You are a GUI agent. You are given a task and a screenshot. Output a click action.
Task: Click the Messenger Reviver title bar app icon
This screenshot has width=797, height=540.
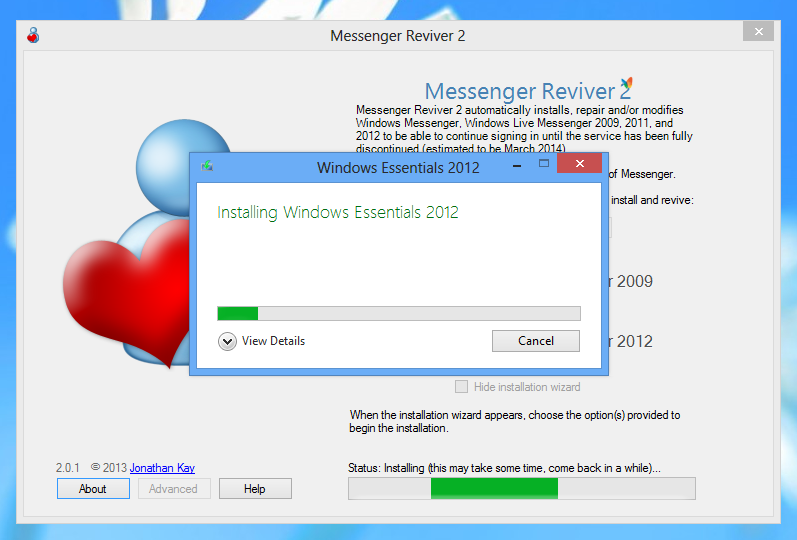click(x=33, y=36)
